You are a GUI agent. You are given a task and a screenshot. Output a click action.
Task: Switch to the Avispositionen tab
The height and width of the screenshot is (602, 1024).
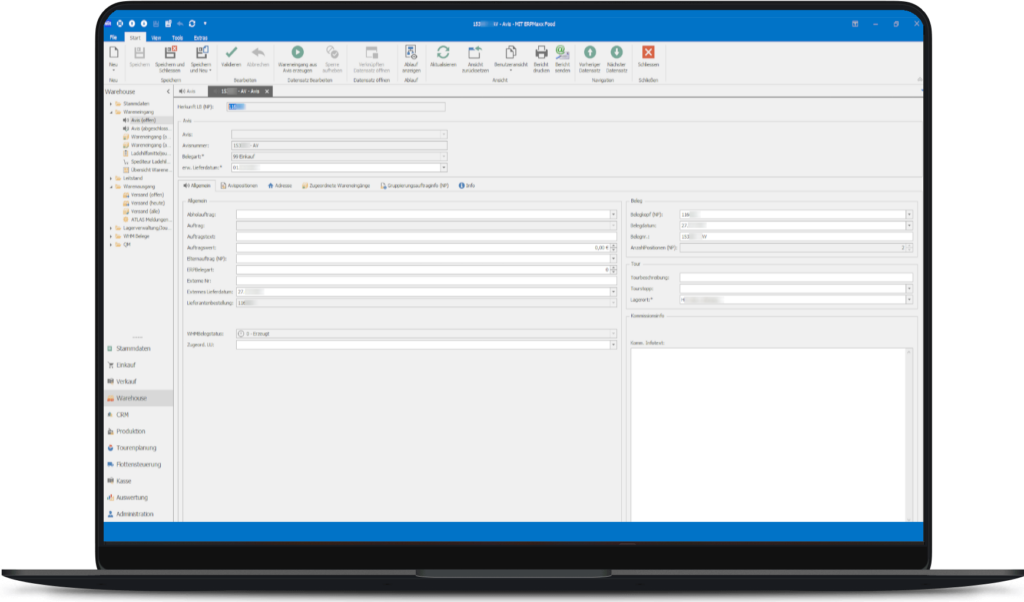240,185
